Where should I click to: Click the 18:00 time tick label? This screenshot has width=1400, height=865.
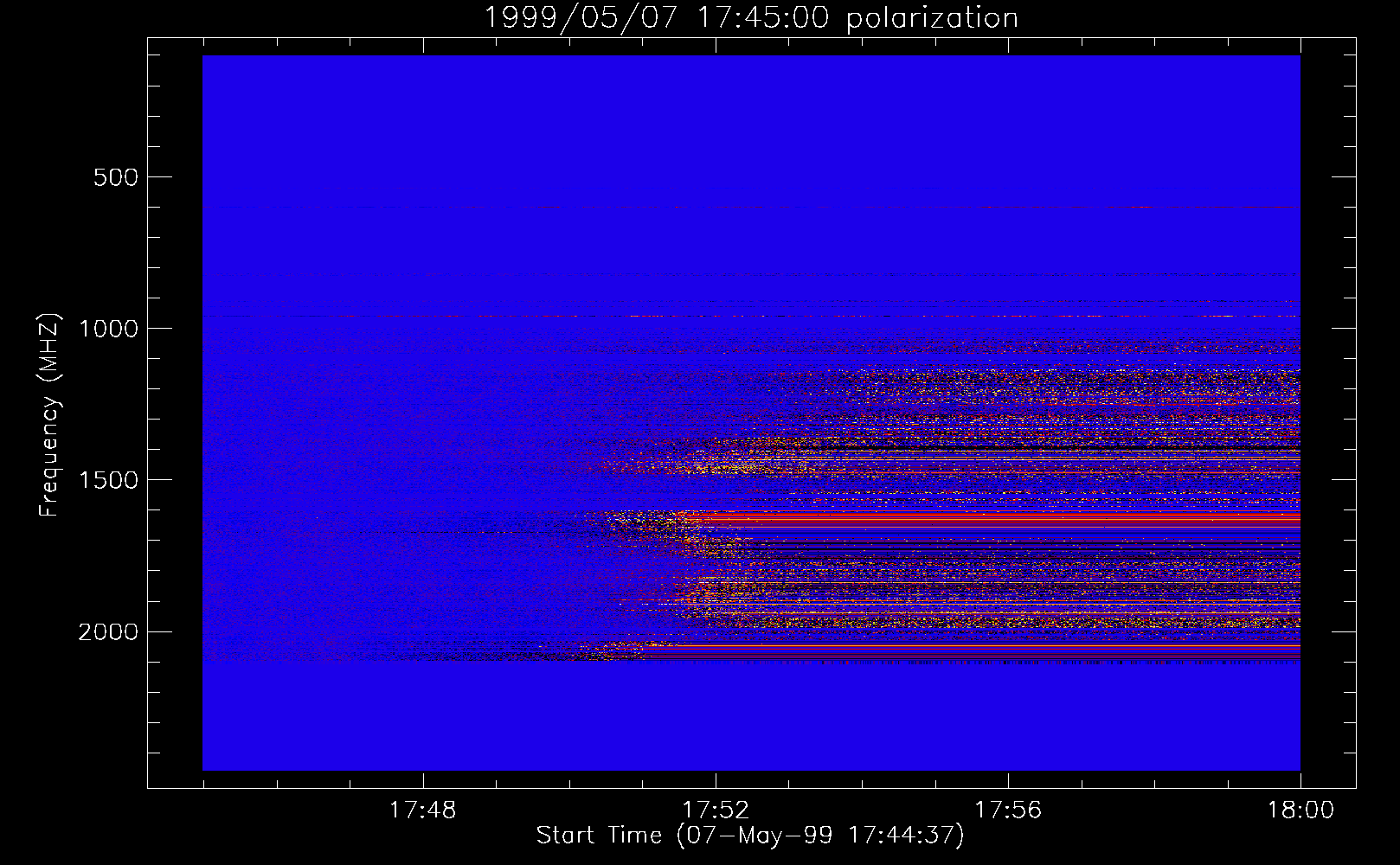1300,811
